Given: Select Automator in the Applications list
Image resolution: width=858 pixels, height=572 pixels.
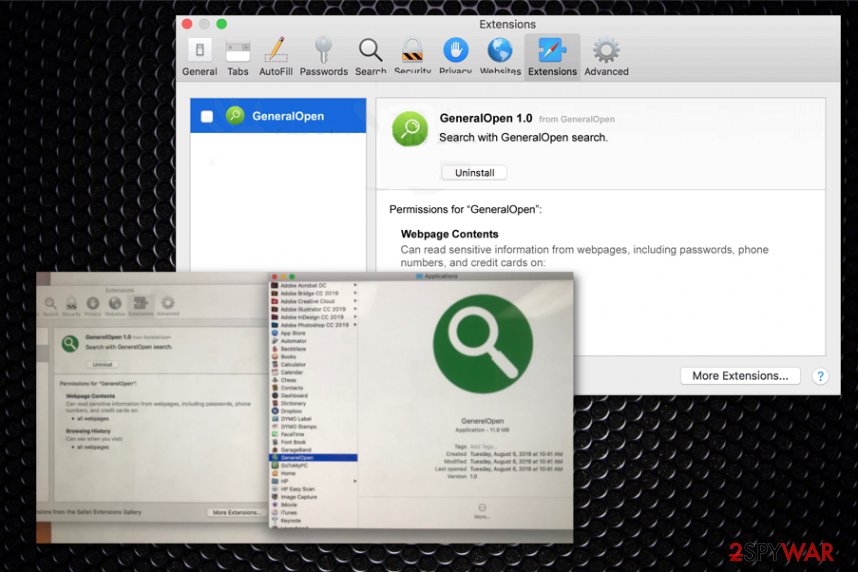Looking at the screenshot, I should 314,340.
